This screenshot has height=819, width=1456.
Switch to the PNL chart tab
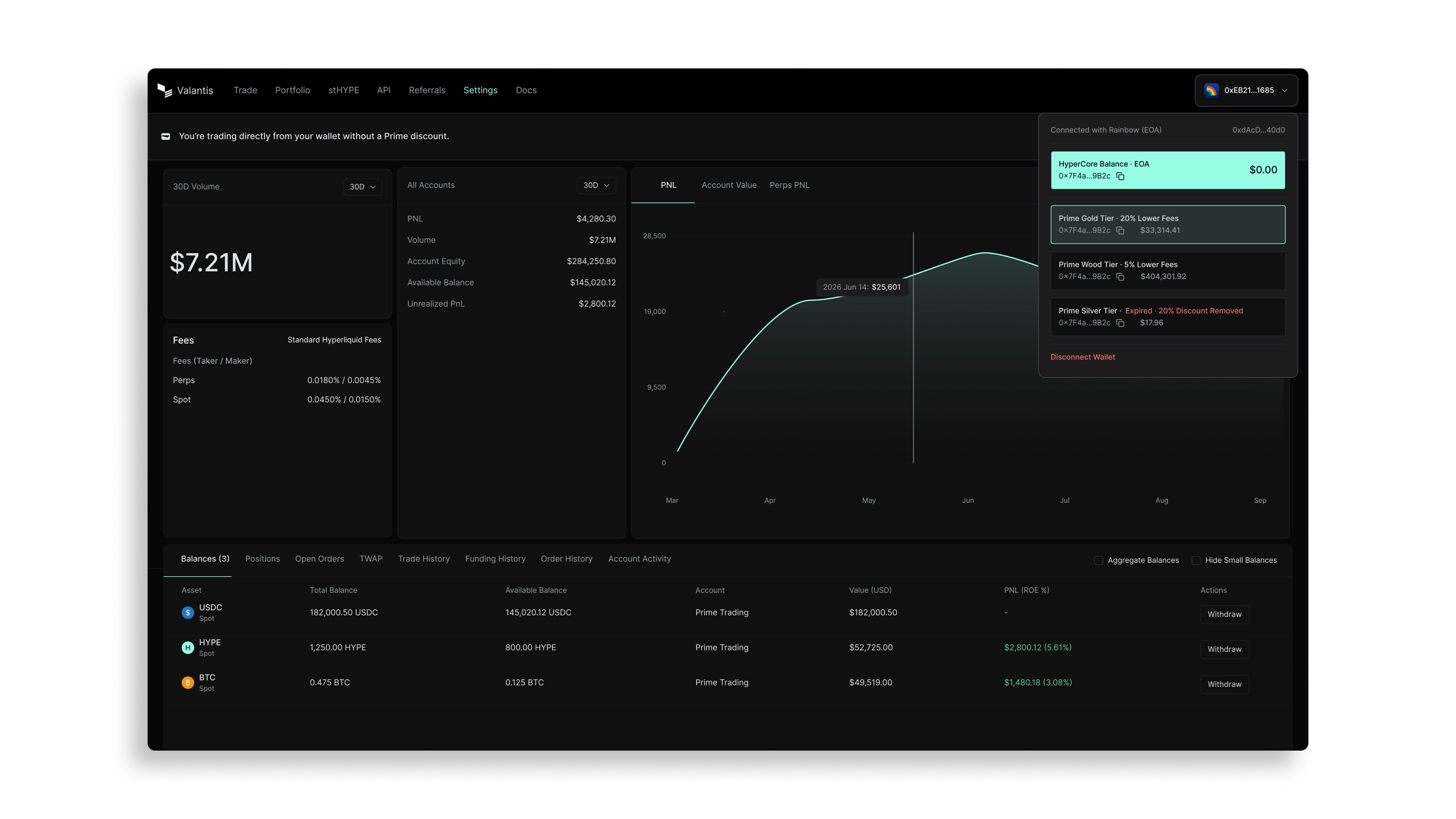tap(668, 185)
